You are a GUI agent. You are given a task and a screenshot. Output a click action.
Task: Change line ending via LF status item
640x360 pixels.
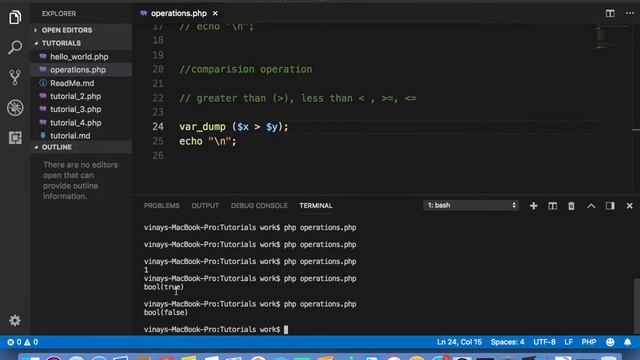pyautogui.click(x=568, y=342)
